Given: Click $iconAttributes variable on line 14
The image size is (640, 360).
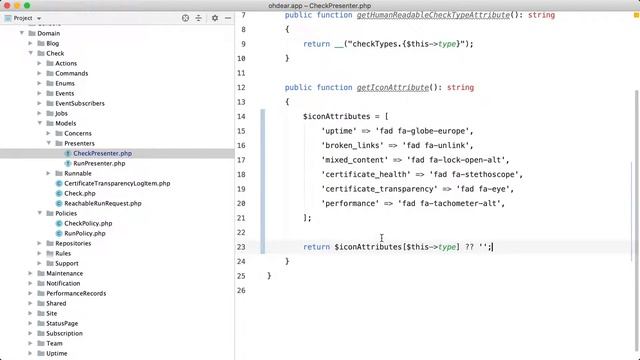Looking at the screenshot, I should pyautogui.click(x=336, y=116).
